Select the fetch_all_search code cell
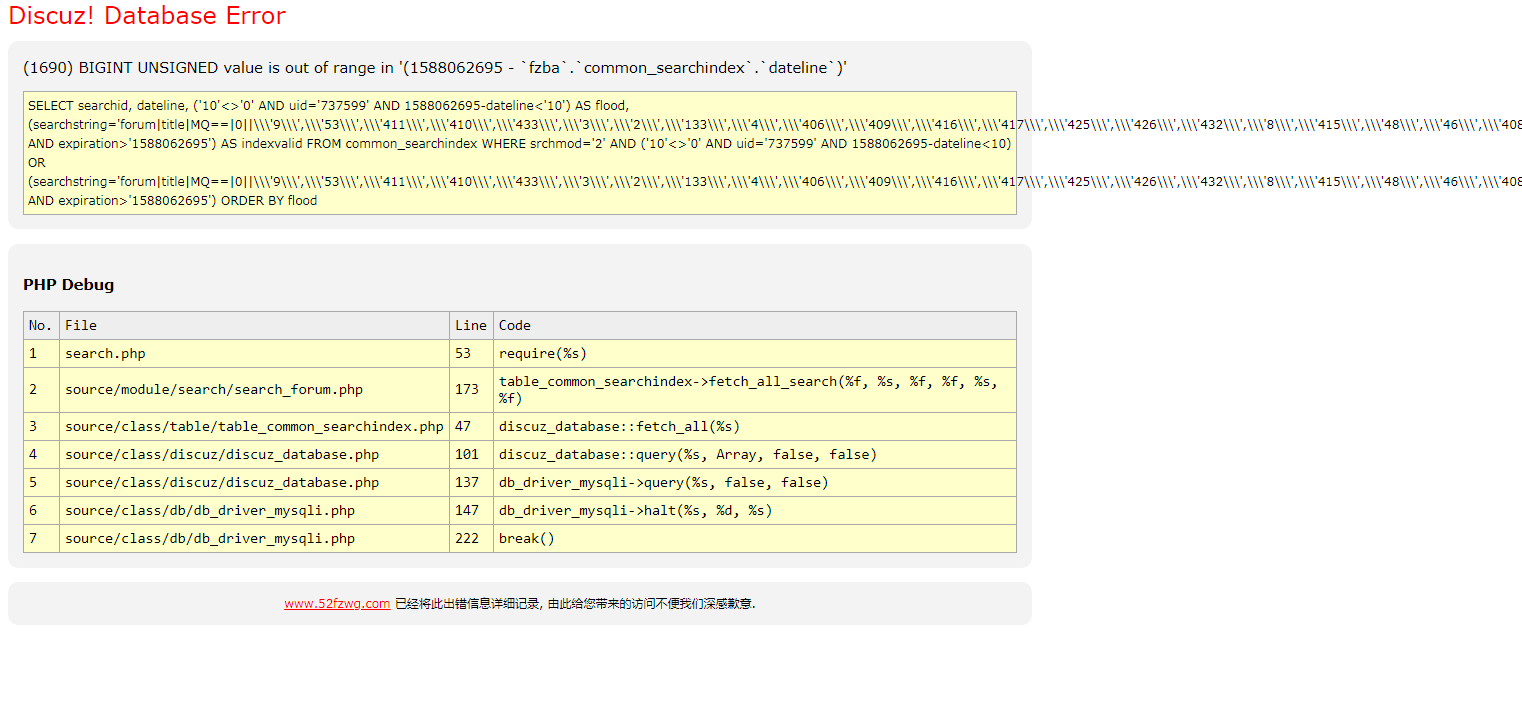 (755, 390)
